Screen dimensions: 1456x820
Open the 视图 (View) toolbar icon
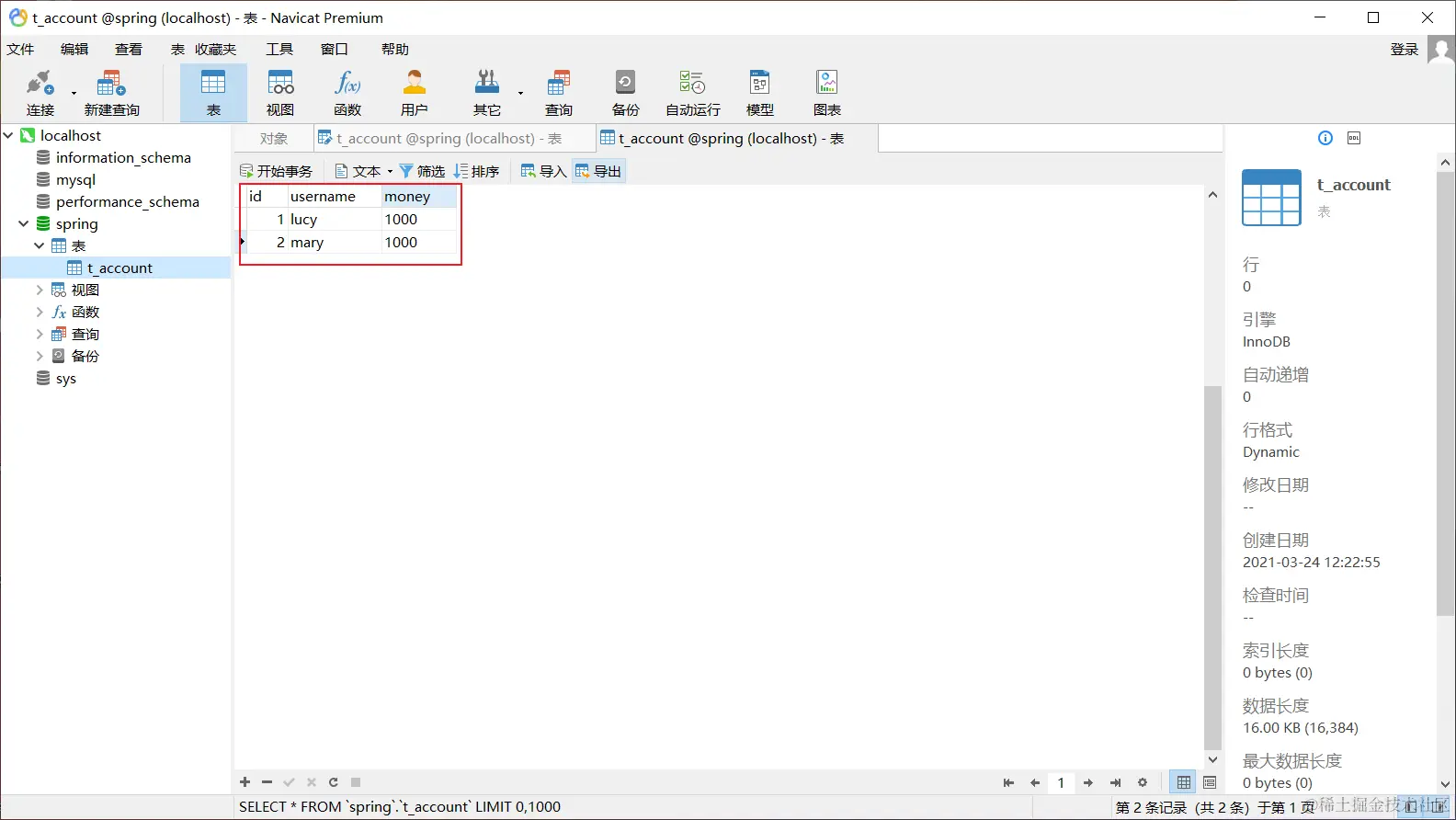pyautogui.click(x=280, y=93)
